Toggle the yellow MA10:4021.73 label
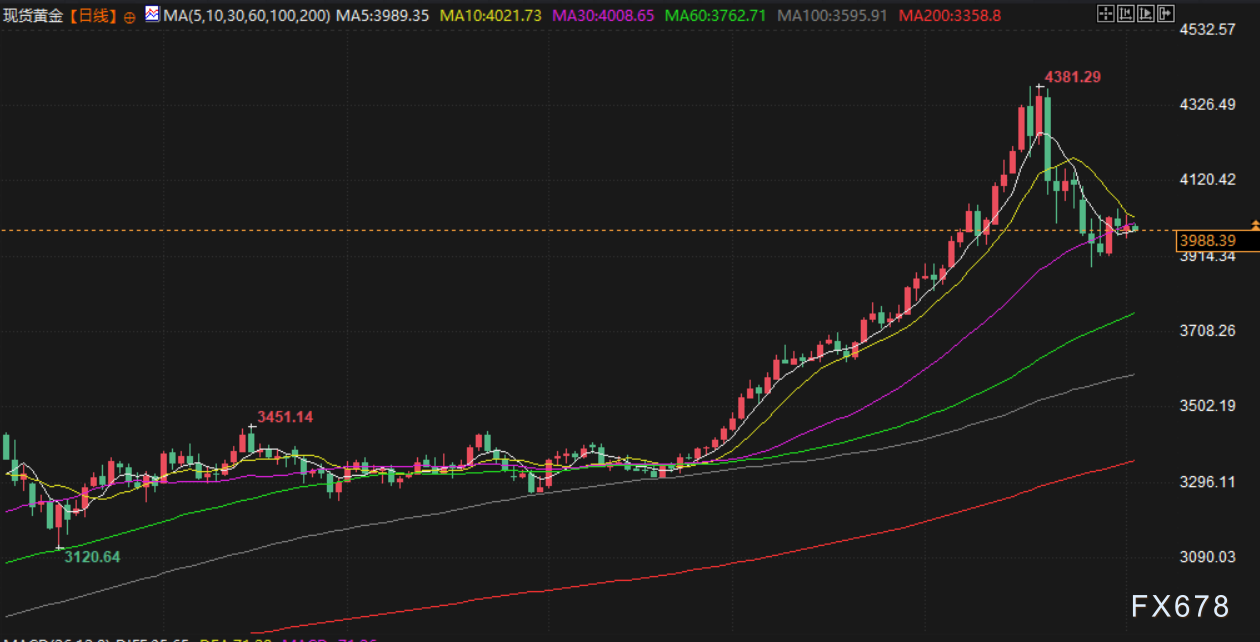 click(x=492, y=16)
